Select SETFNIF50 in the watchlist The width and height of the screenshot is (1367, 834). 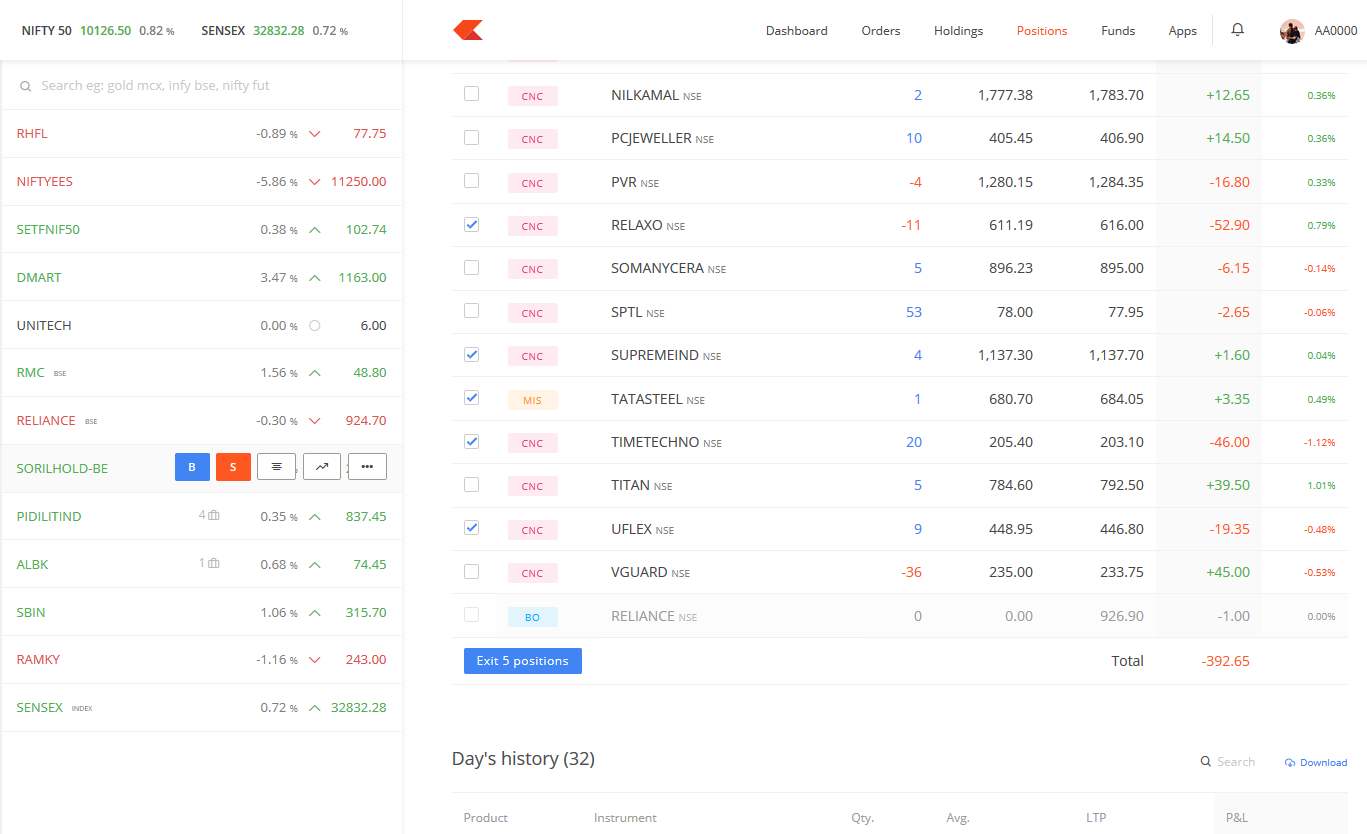click(x=202, y=230)
